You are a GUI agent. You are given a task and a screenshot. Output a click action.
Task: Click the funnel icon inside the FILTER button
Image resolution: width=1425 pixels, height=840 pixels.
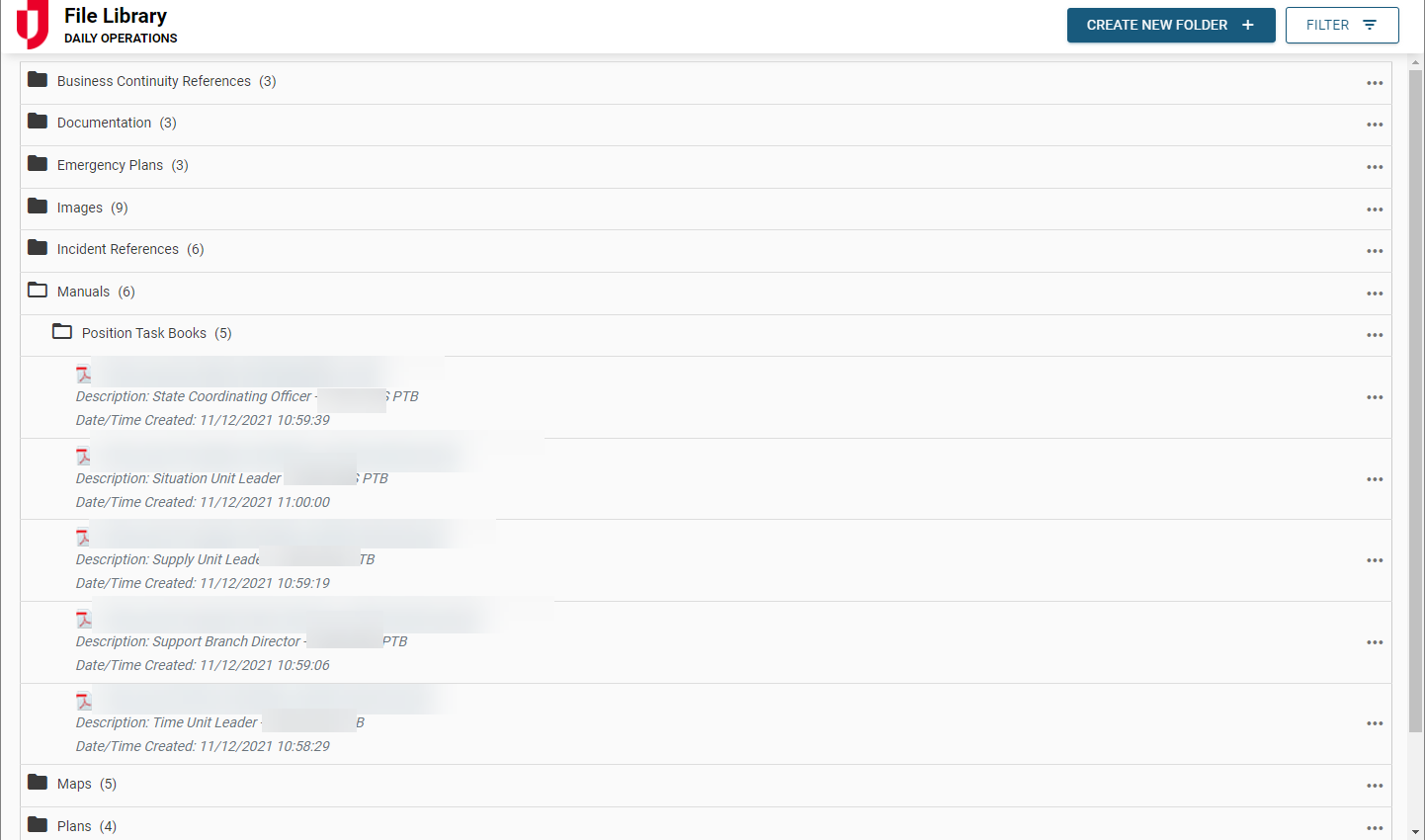1369,25
